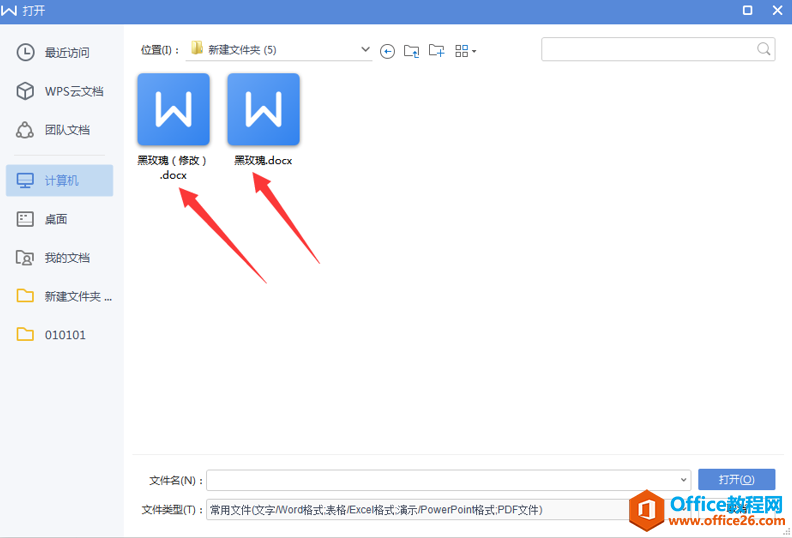The width and height of the screenshot is (792, 538).
Task: Click the WPS logo in the title bar
Action: 9,10
